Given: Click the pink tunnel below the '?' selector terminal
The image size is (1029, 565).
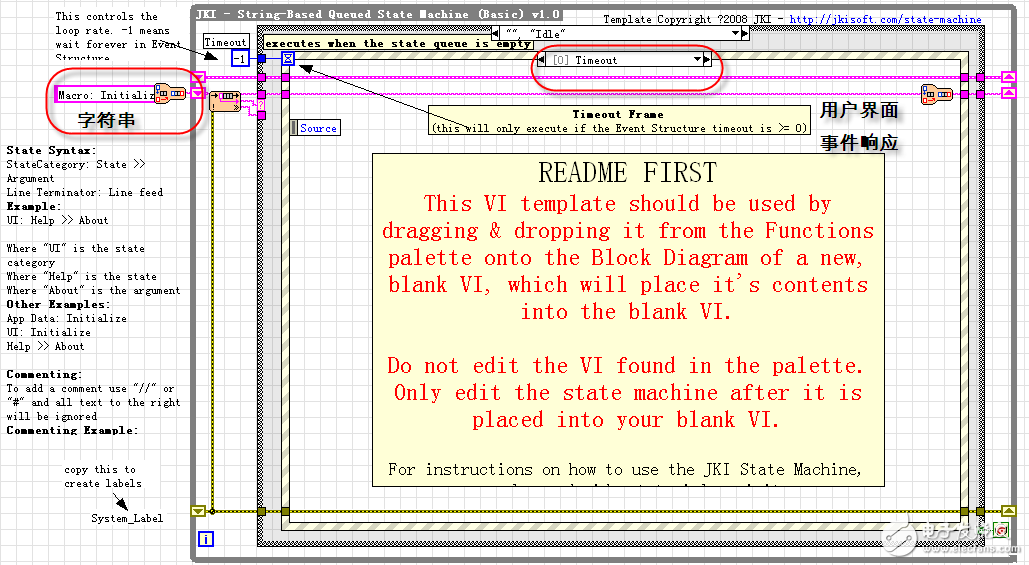Looking at the screenshot, I should 261,115.
